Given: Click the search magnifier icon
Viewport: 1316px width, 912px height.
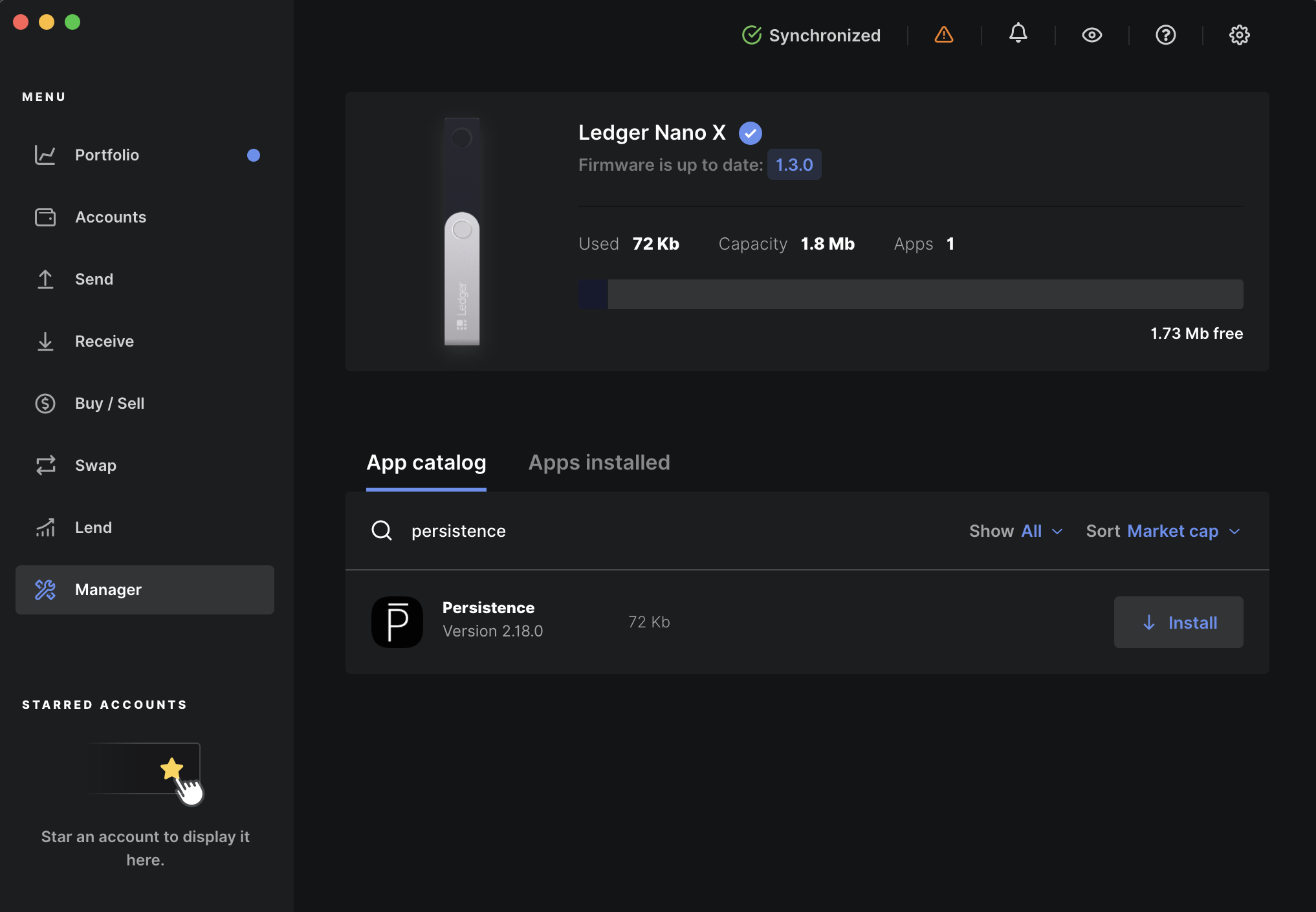Looking at the screenshot, I should pyautogui.click(x=382, y=531).
